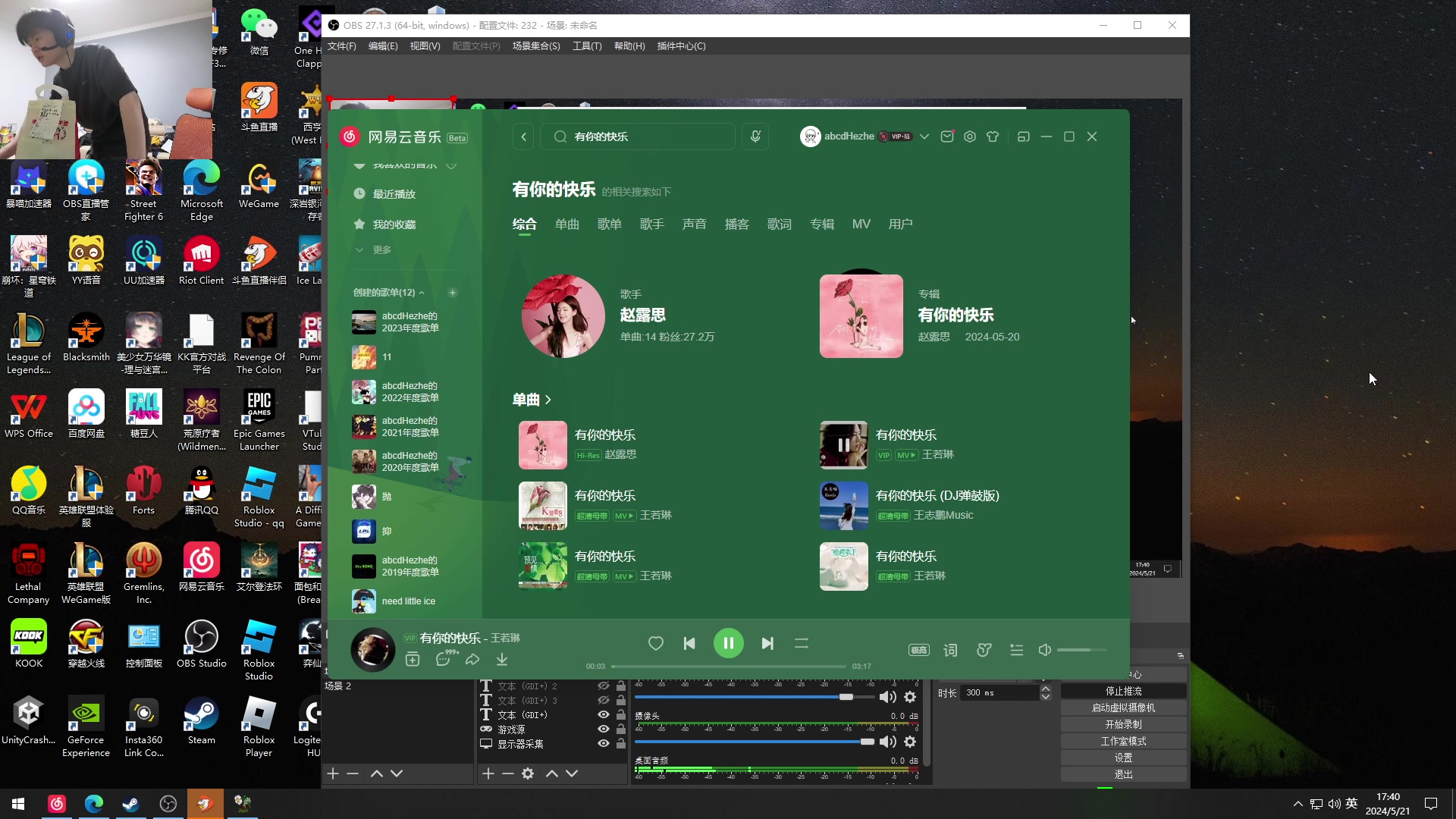Toggle the lock on 游戏源 source

click(x=621, y=730)
